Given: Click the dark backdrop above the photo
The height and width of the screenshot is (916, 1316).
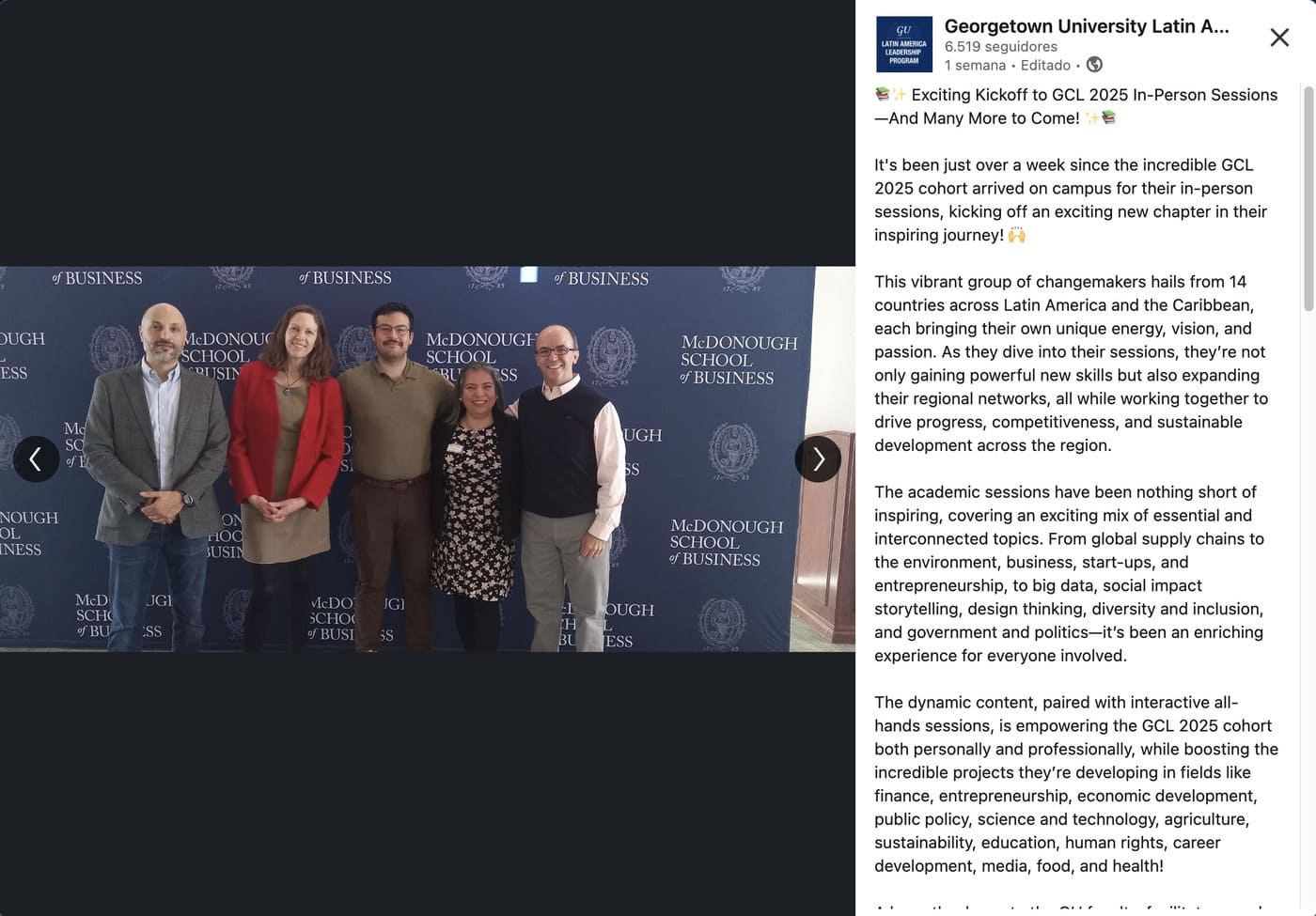Looking at the screenshot, I should [428, 132].
